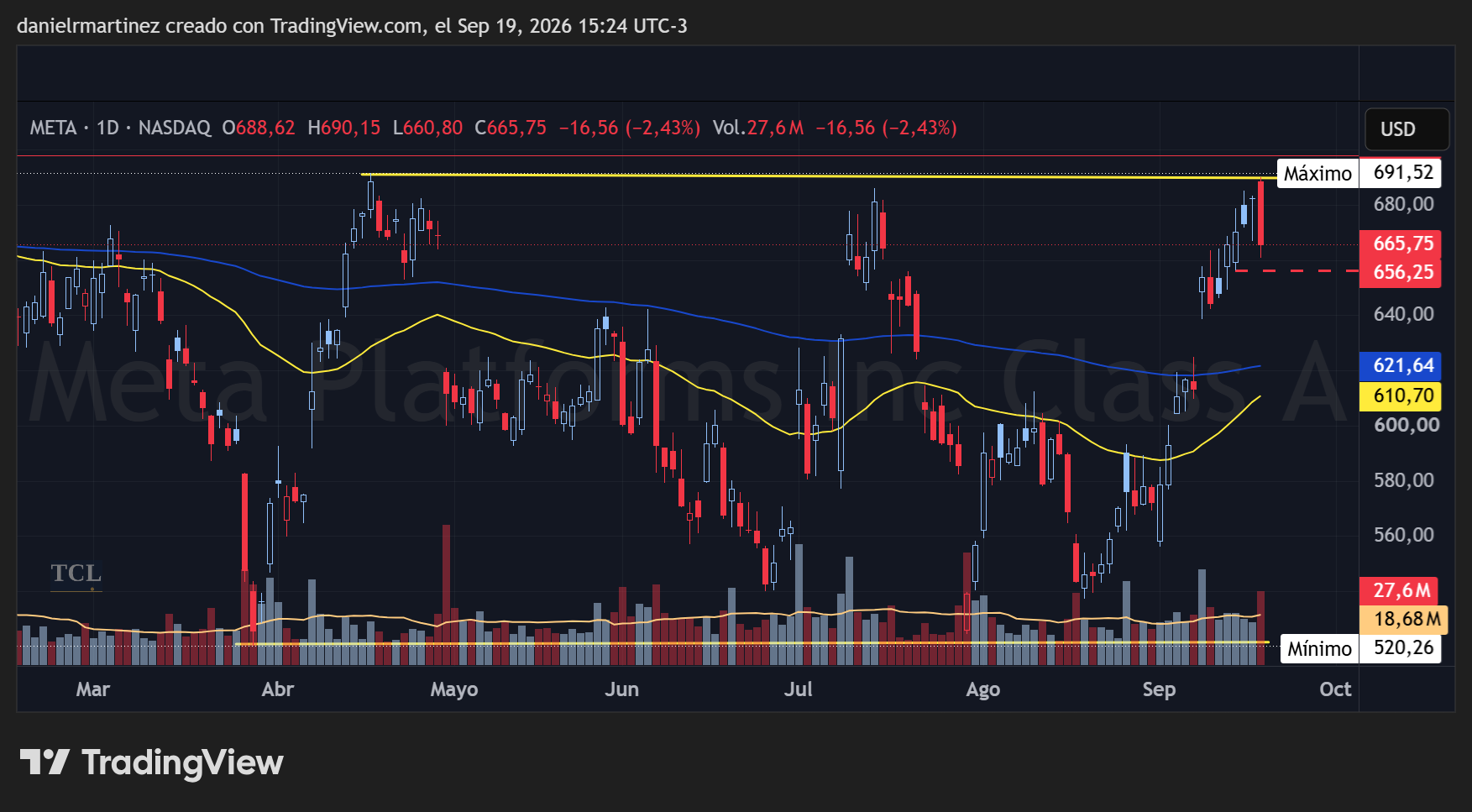This screenshot has width=1472, height=812.
Task: Select the 1D interval label in legend
Action: [x=107, y=128]
